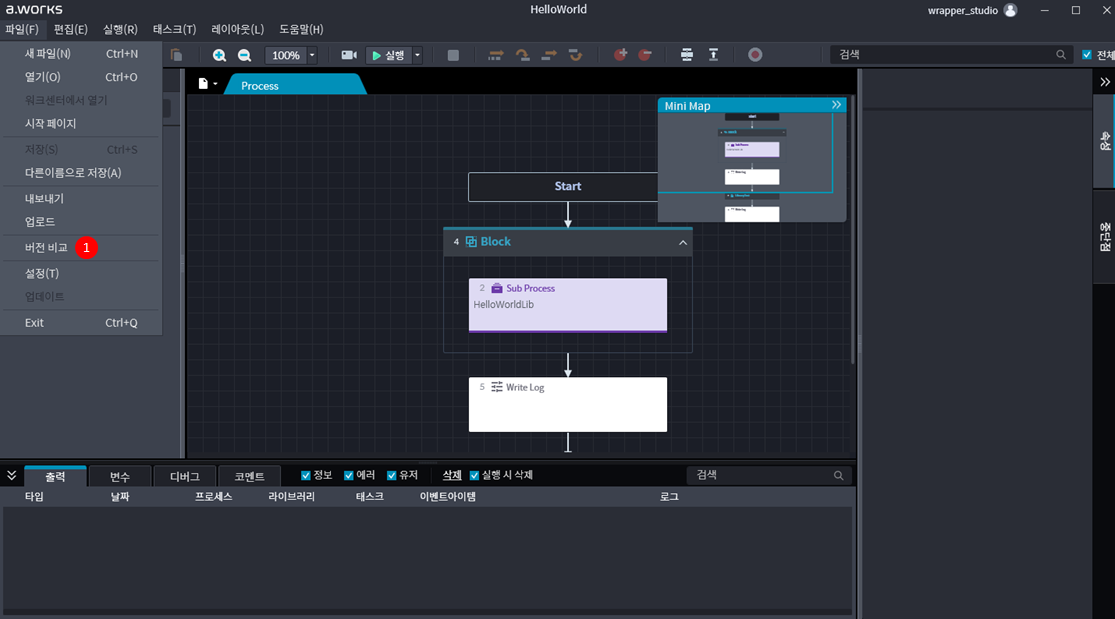
Task: Click the 실행 run button
Action: tap(388, 55)
